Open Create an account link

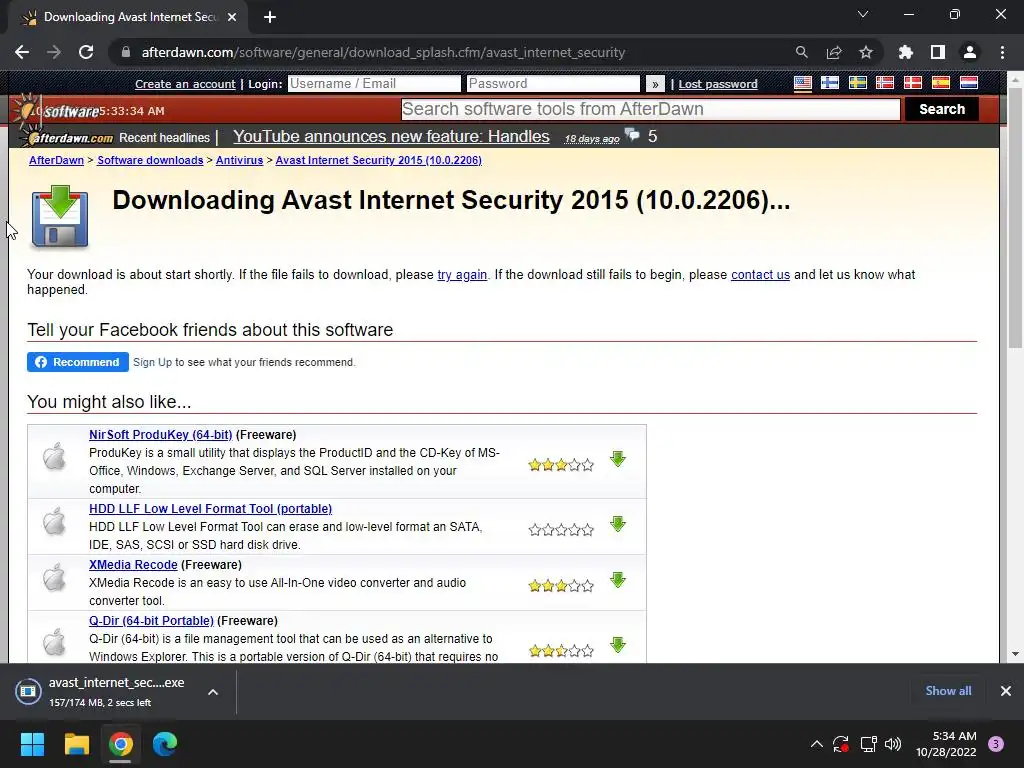tap(185, 84)
